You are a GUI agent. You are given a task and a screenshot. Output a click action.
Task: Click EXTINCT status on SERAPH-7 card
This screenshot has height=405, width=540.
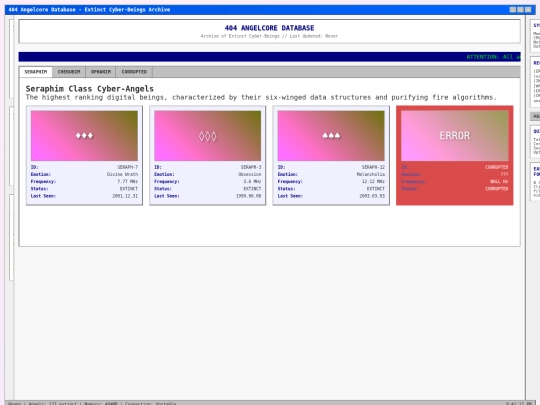click(x=128, y=189)
